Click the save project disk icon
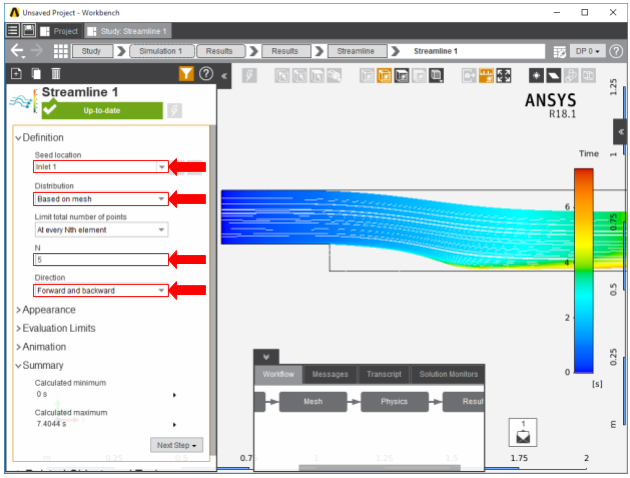This screenshot has width=630, height=478. click(x=28, y=31)
